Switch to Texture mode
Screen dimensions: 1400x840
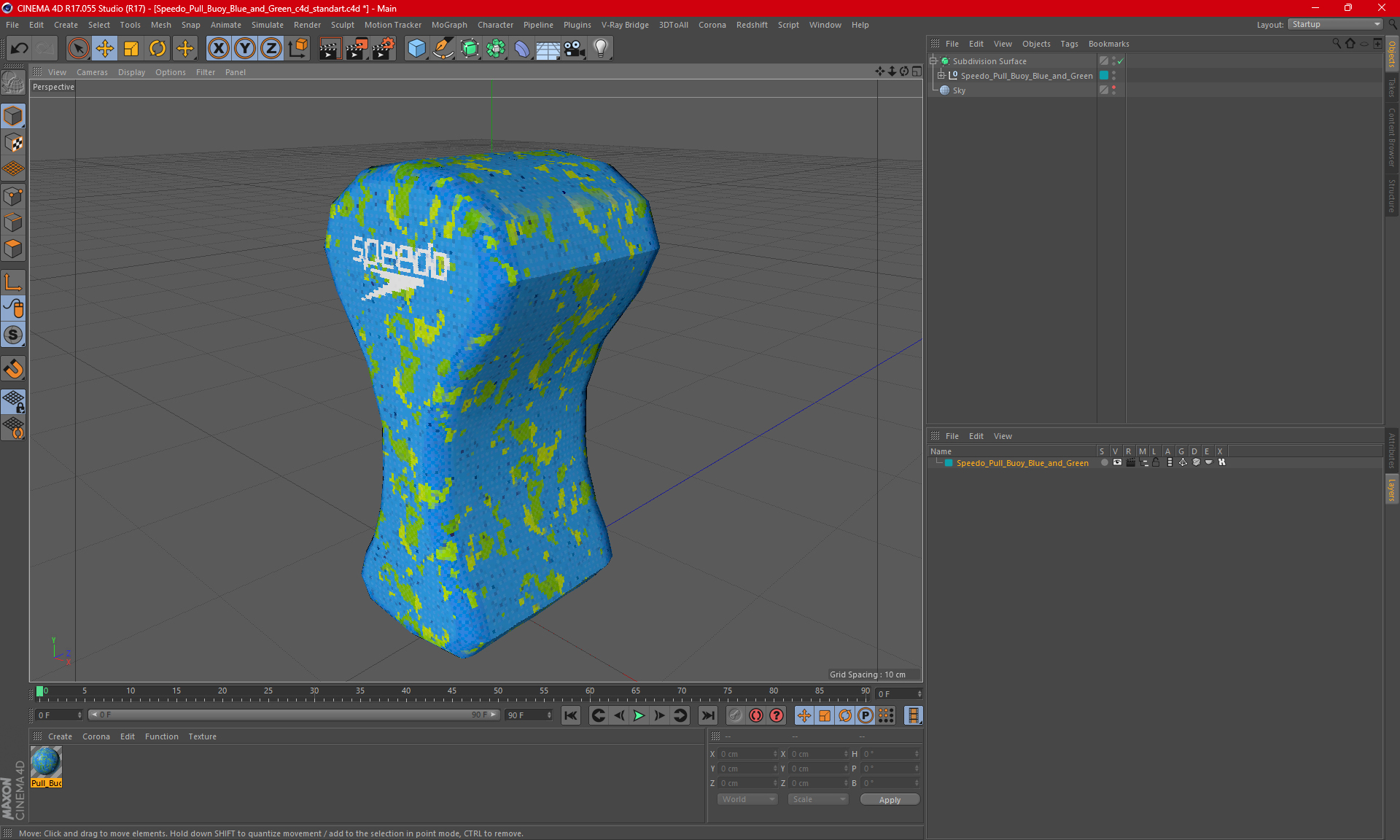13,143
